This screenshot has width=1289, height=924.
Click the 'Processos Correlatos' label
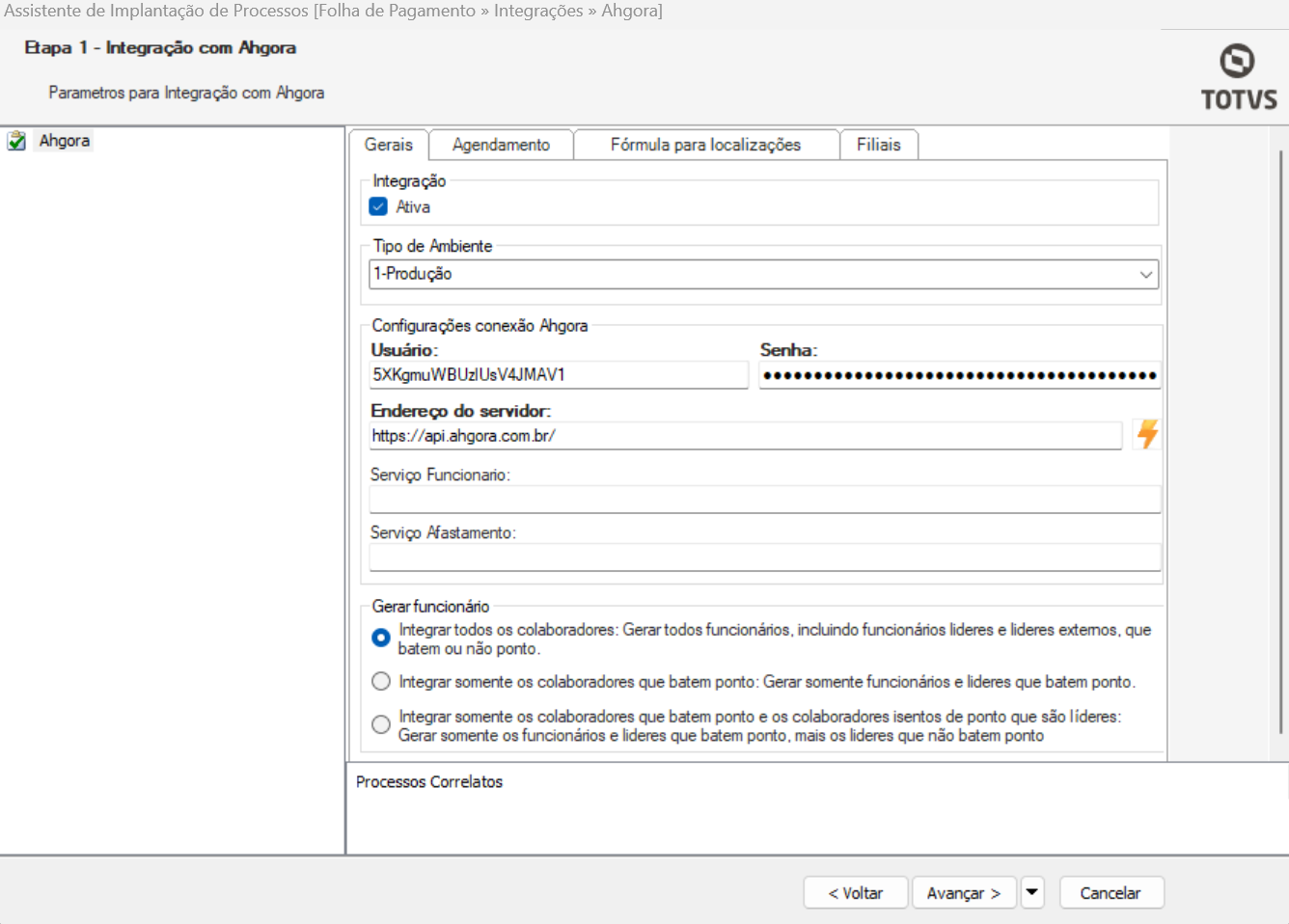tap(429, 782)
